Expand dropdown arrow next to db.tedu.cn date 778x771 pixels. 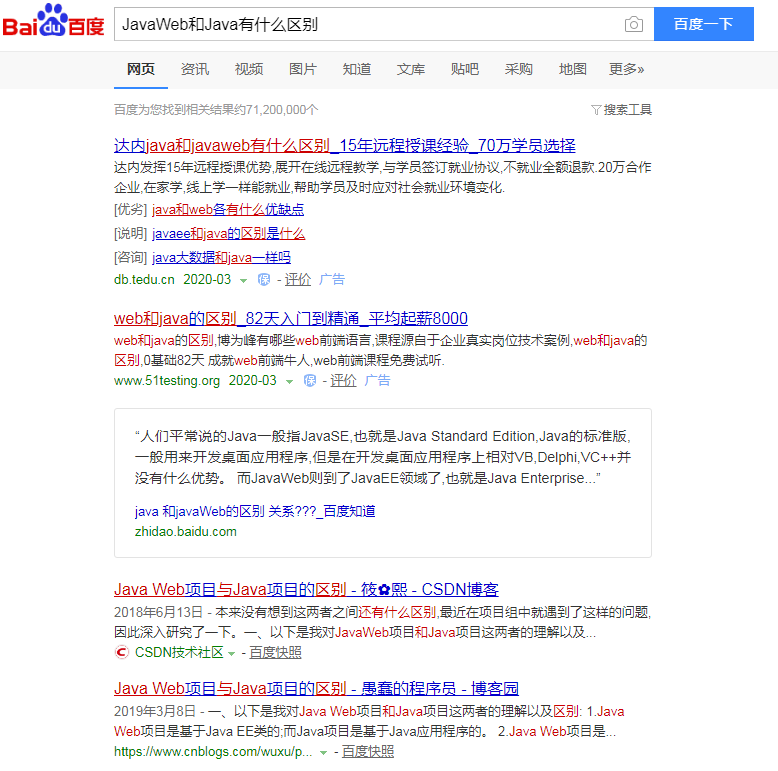point(243,281)
